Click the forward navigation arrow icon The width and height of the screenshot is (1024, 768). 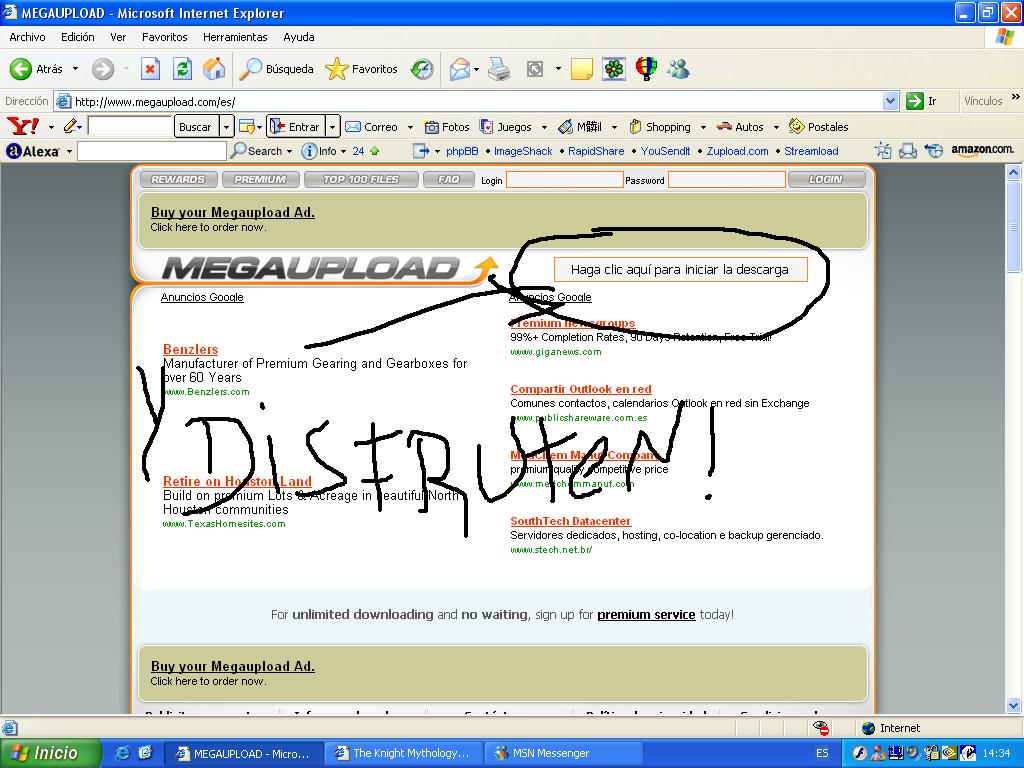coord(103,69)
